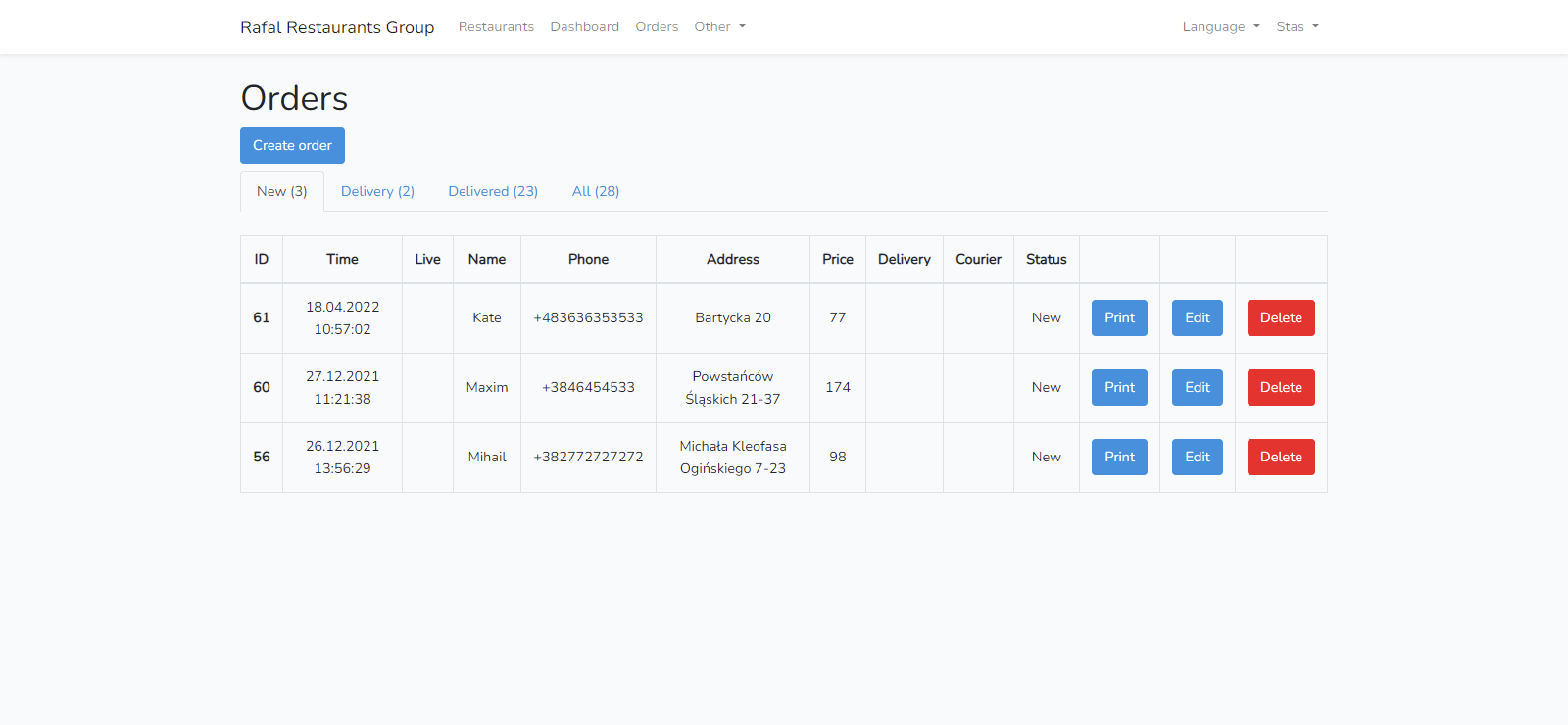This screenshot has width=1568, height=725.
Task: Select order ID 60 cell
Action: [262, 387]
